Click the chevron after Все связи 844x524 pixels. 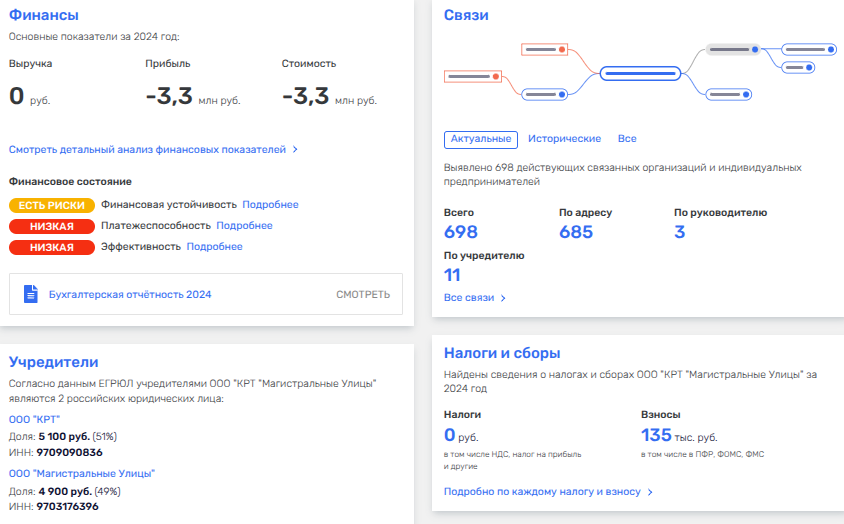pyautogui.click(x=503, y=298)
